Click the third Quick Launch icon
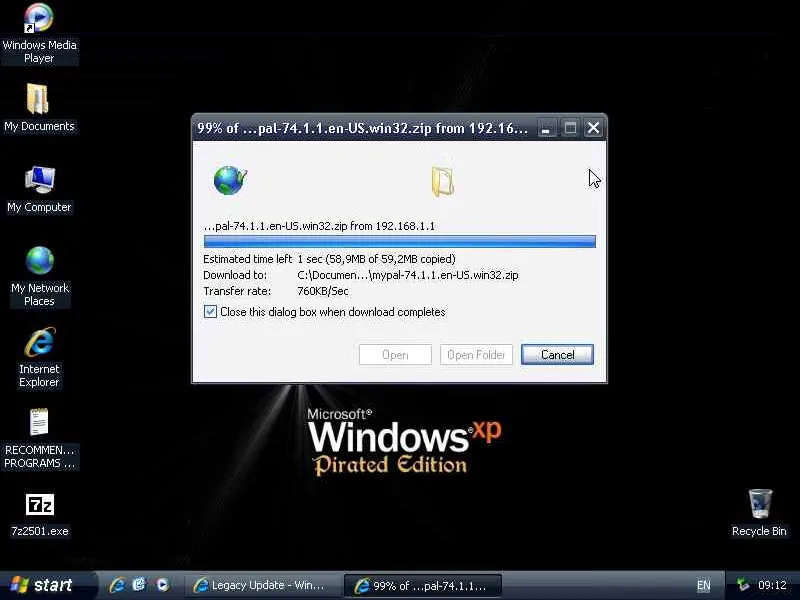 162,585
